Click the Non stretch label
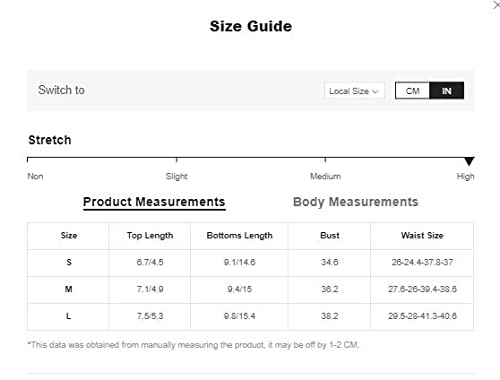The image size is (500, 380). tap(35, 176)
